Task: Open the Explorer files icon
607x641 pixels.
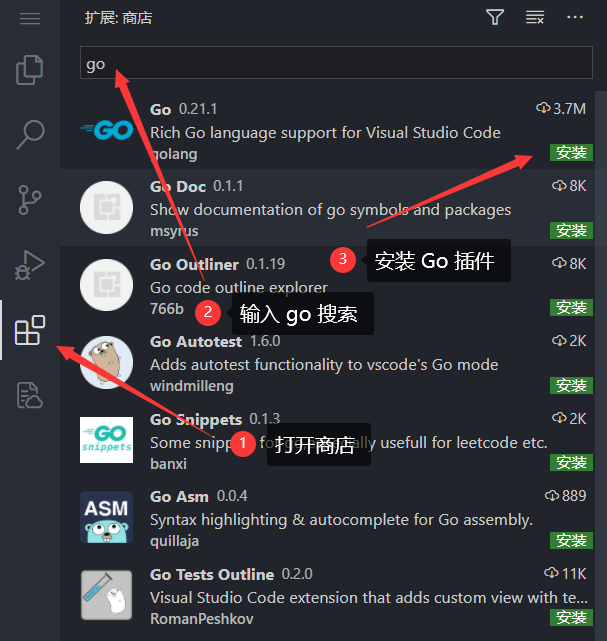Action: pyautogui.click(x=29, y=69)
